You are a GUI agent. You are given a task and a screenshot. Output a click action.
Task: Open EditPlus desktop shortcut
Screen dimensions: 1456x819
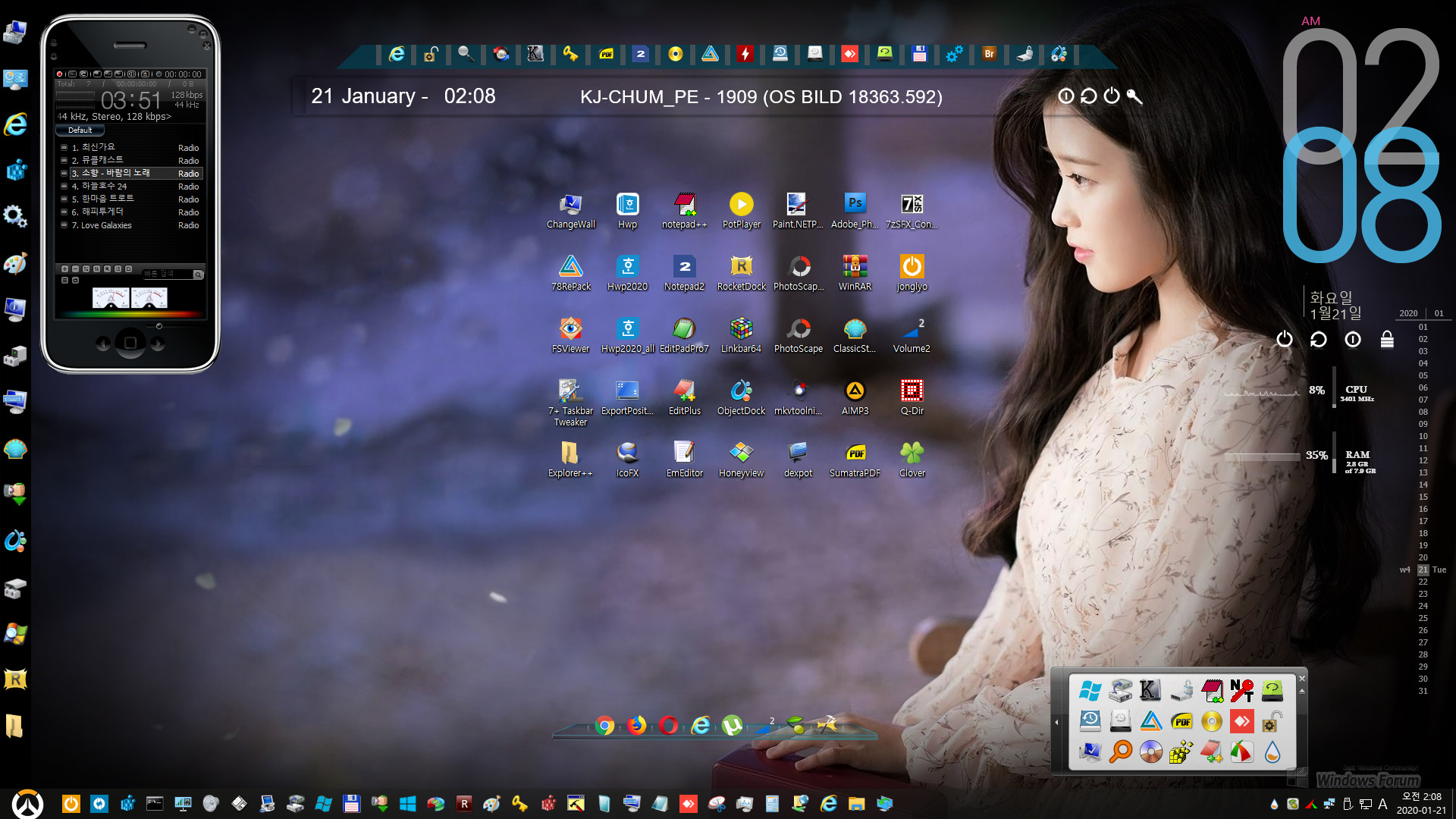click(x=684, y=397)
